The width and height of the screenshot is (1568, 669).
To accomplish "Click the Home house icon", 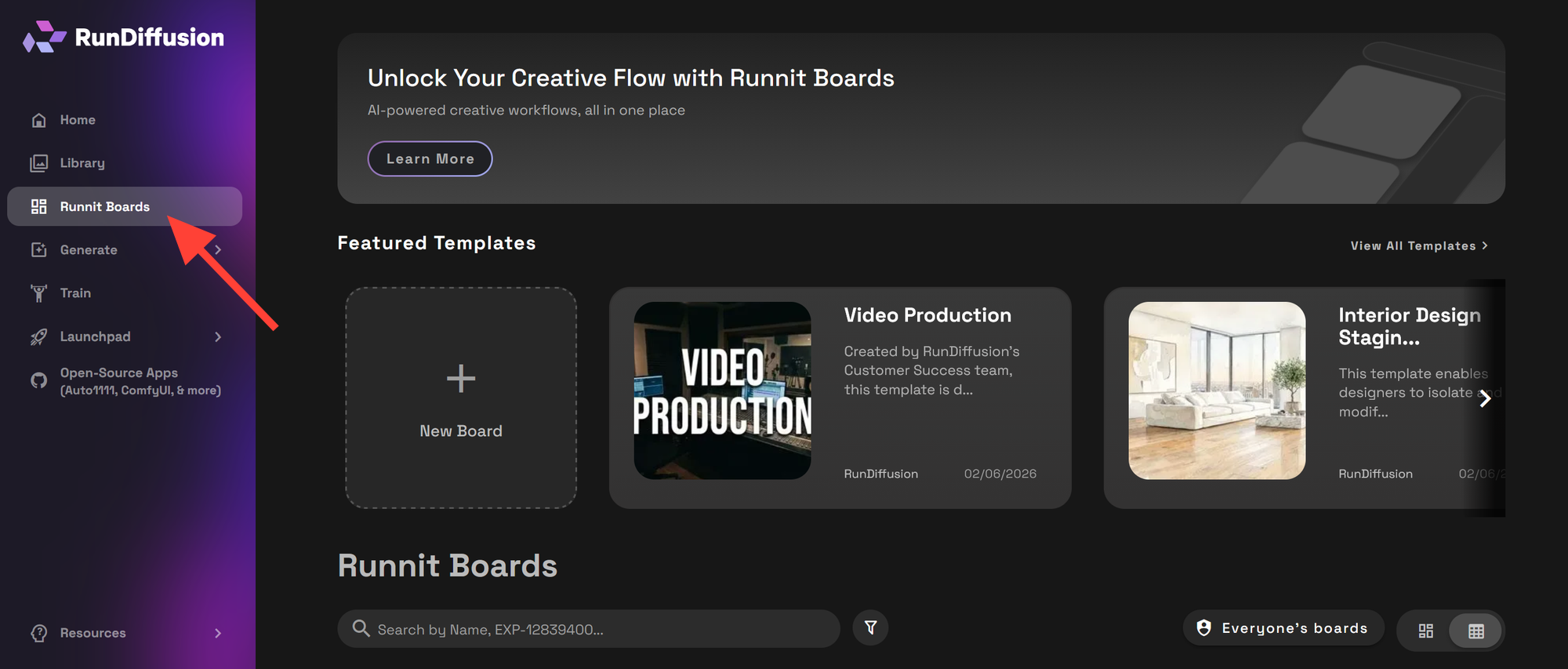I will [39, 120].
